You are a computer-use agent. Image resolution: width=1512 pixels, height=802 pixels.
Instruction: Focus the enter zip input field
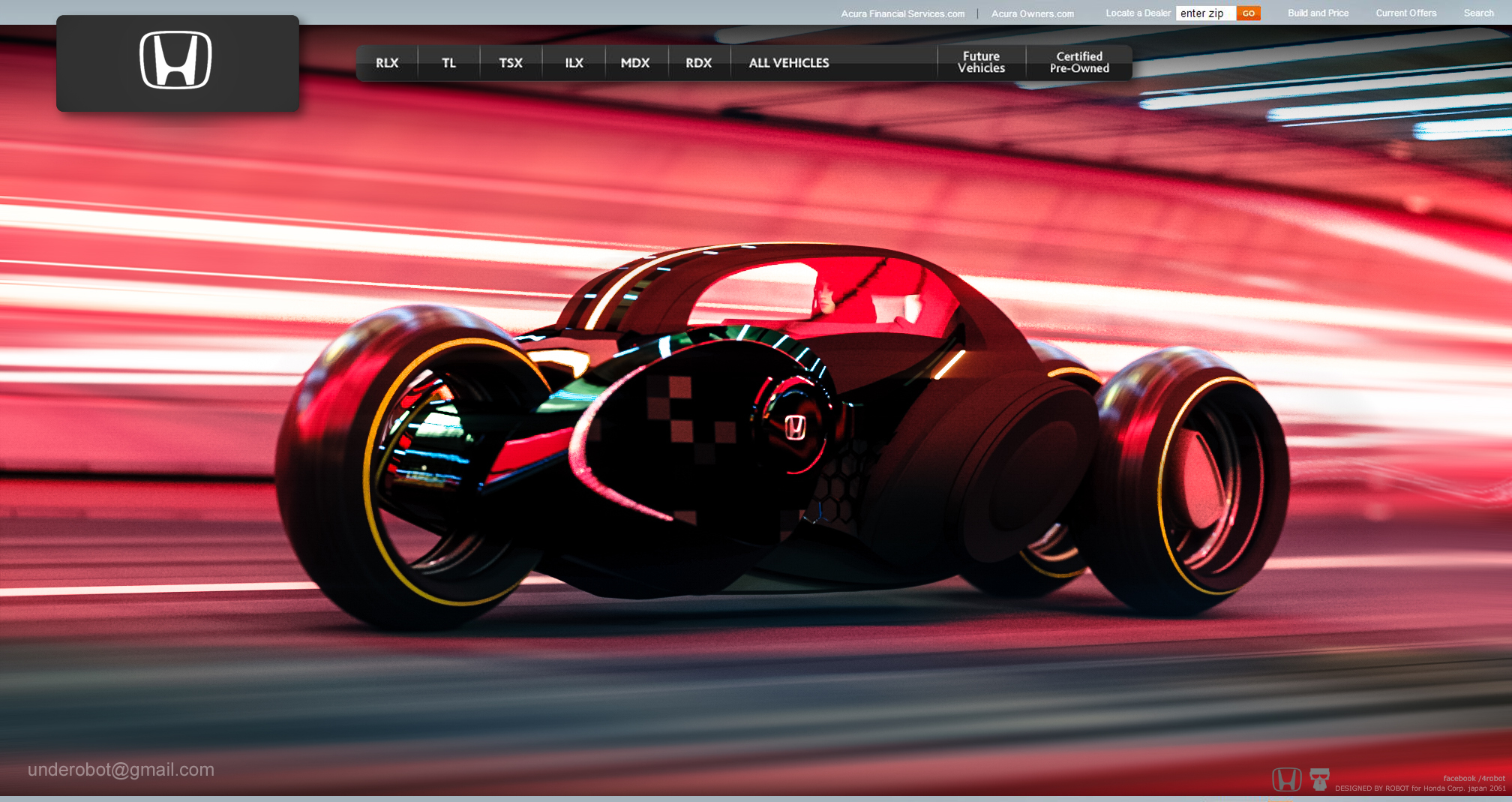pyautogui.click(x=1205, y=14)
